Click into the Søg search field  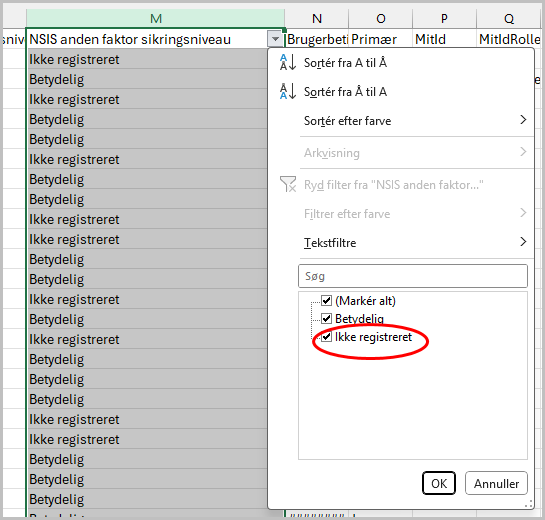pos(413,276)
